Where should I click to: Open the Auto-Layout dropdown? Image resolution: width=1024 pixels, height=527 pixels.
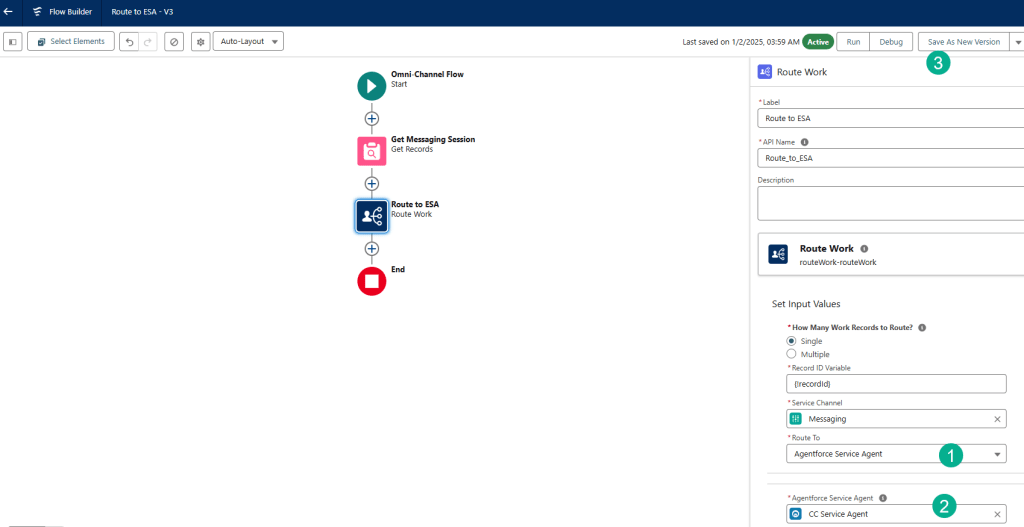pyautogui.click(x=248, y=42)
